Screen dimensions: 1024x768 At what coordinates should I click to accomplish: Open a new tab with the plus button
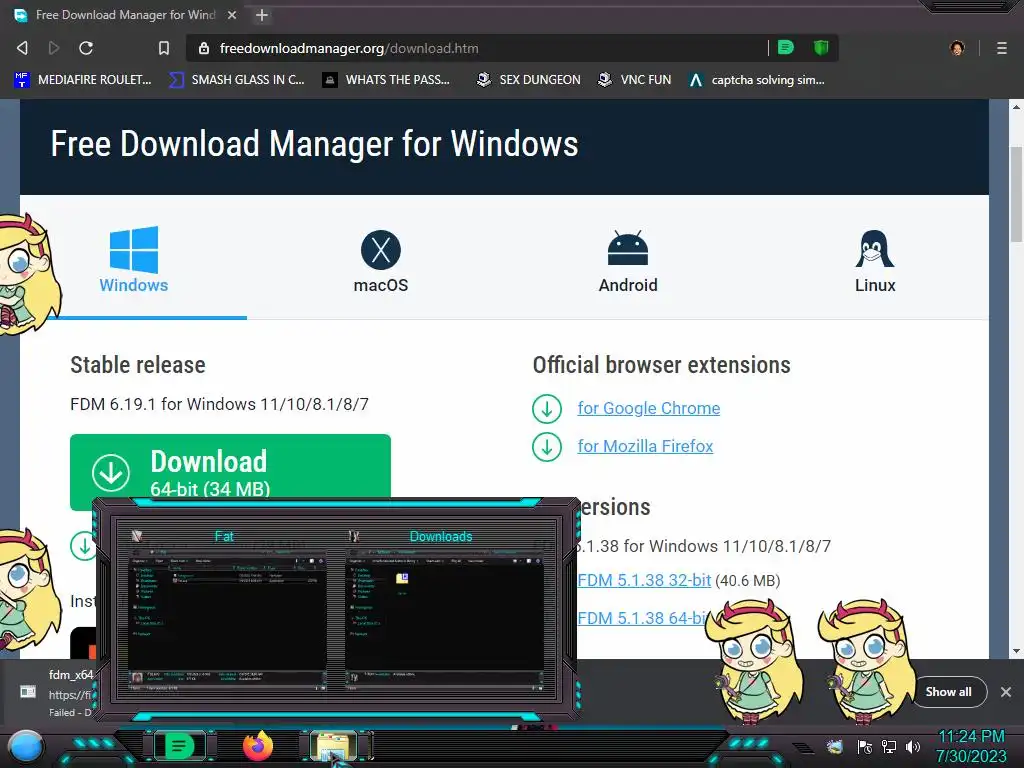pyautogui.click(x=262, y=15)
